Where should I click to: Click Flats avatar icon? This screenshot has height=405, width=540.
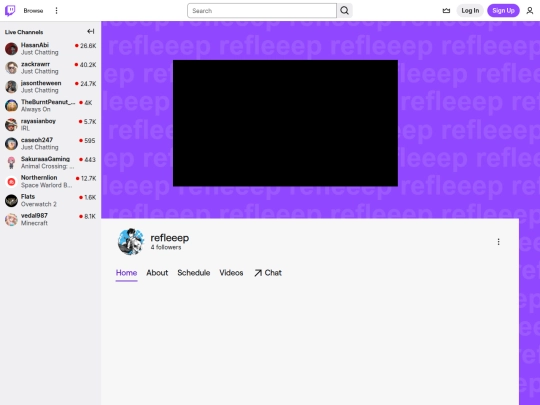(x=11, y=200)
